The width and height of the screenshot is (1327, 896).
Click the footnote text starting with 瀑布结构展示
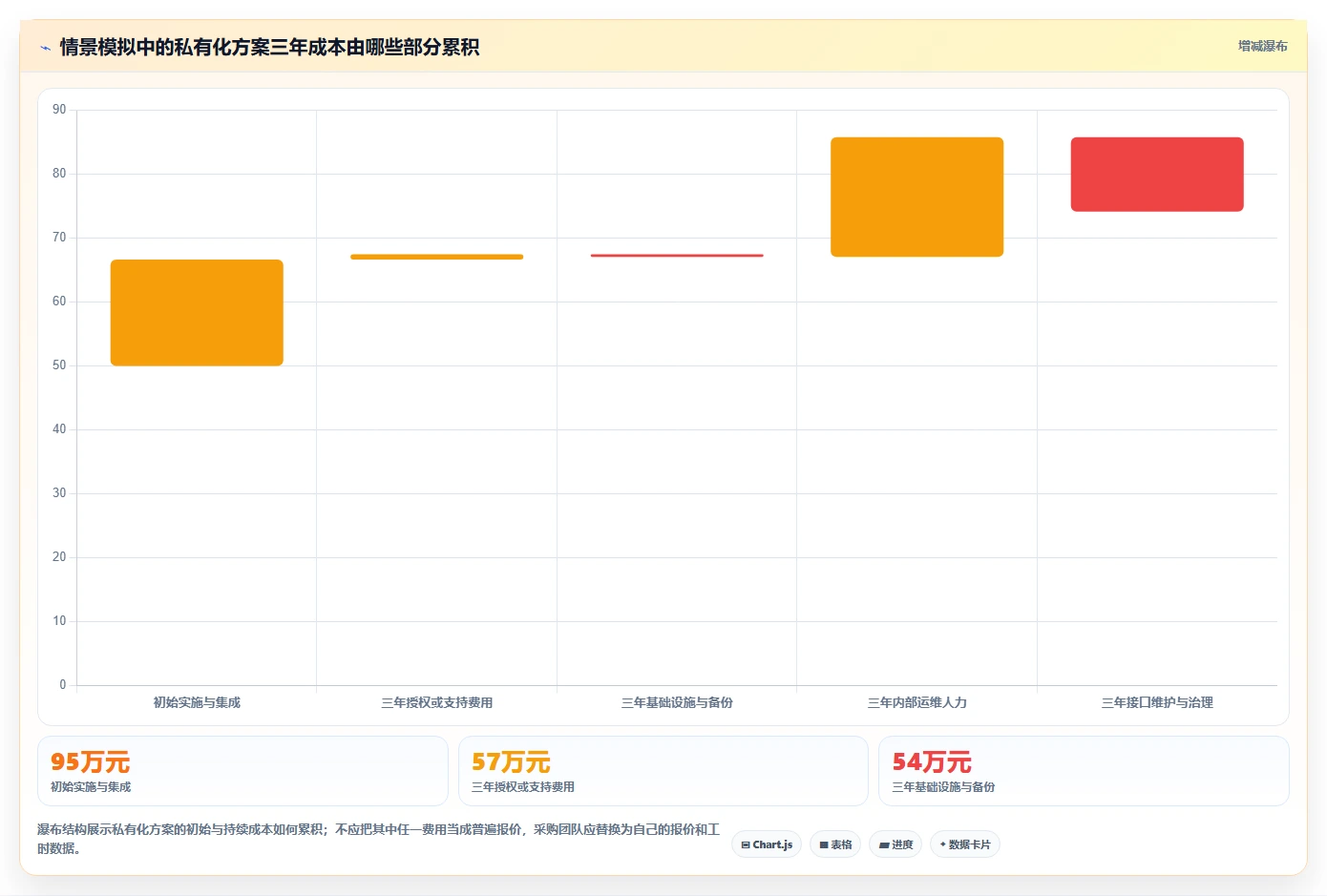(x=378, y=839)
